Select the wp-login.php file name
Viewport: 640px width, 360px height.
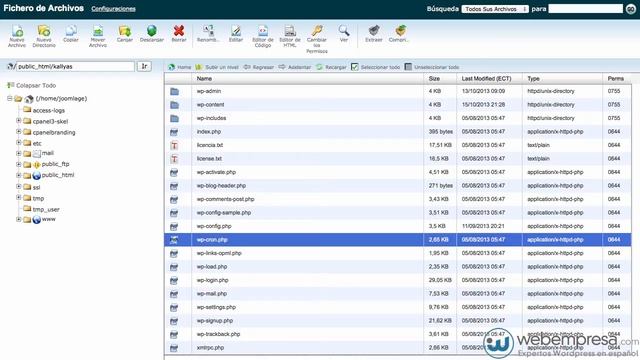212,280
